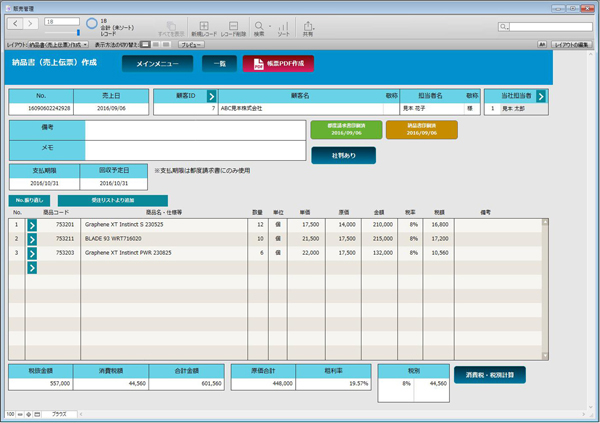
Task: Click the tax amount cell 17,200
Action: click(440, 239)
